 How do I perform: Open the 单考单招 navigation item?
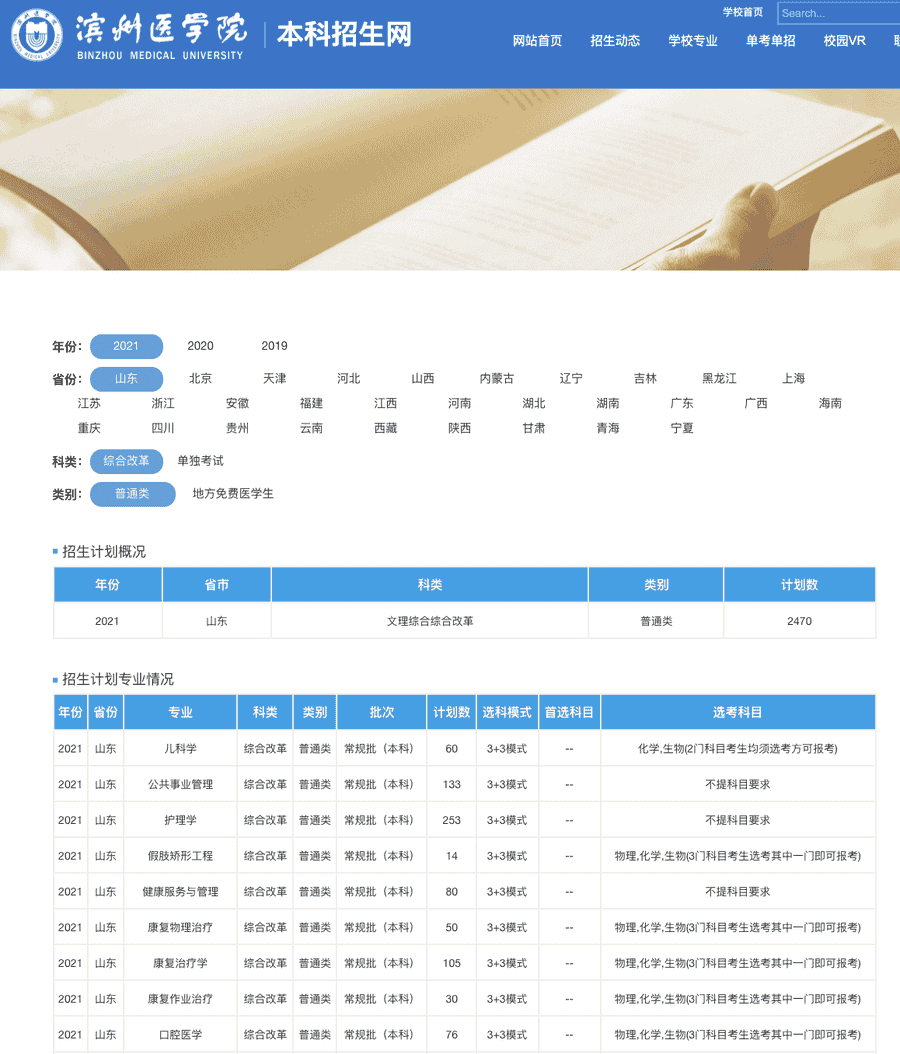click(x=770, y=41)
